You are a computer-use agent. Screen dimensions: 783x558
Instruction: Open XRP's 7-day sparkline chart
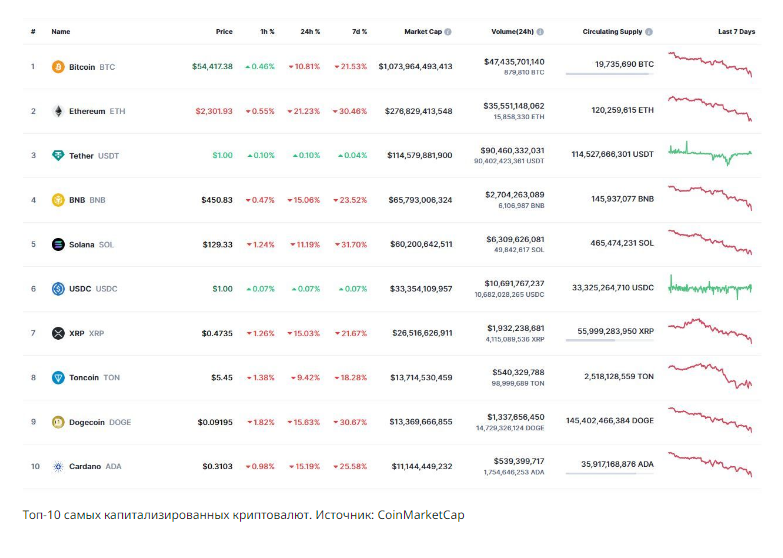[x=710, y=331]
